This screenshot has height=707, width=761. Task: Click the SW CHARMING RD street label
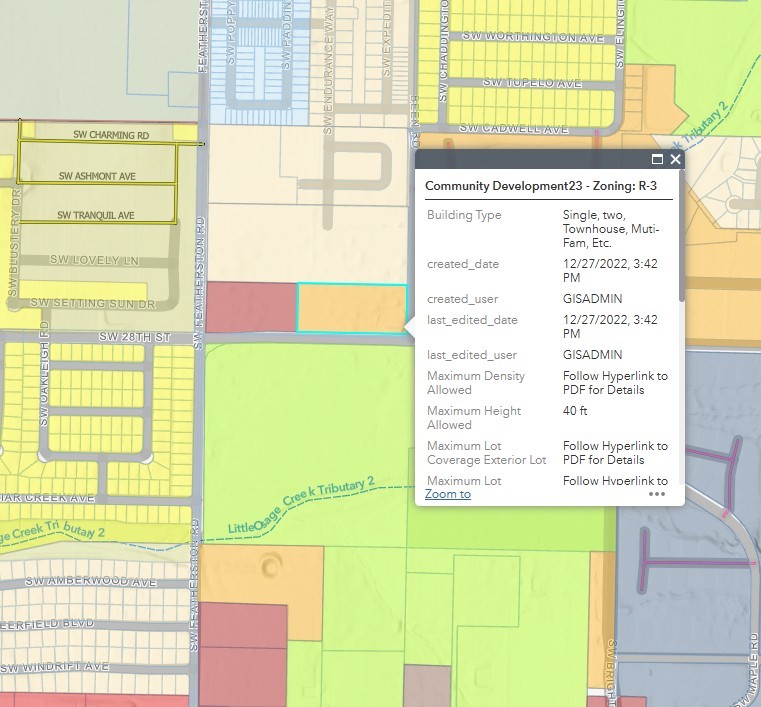point(111,135)
